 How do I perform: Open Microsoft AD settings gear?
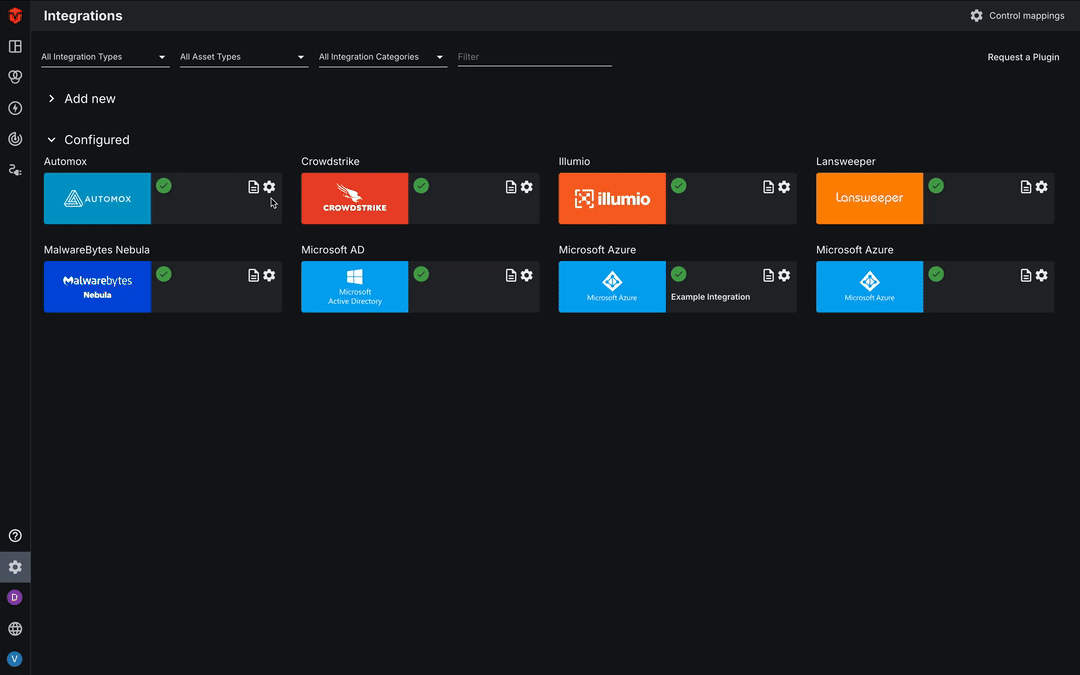tap(527, 275)
